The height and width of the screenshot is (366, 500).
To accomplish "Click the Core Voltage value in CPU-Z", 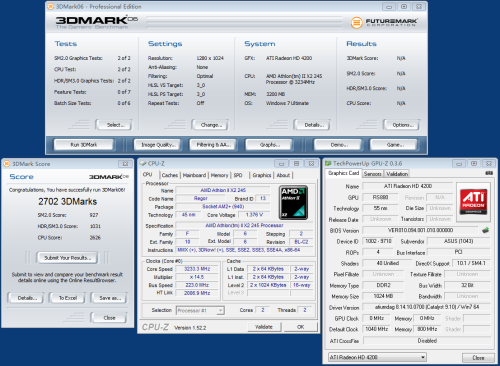I will coord(254,215).
